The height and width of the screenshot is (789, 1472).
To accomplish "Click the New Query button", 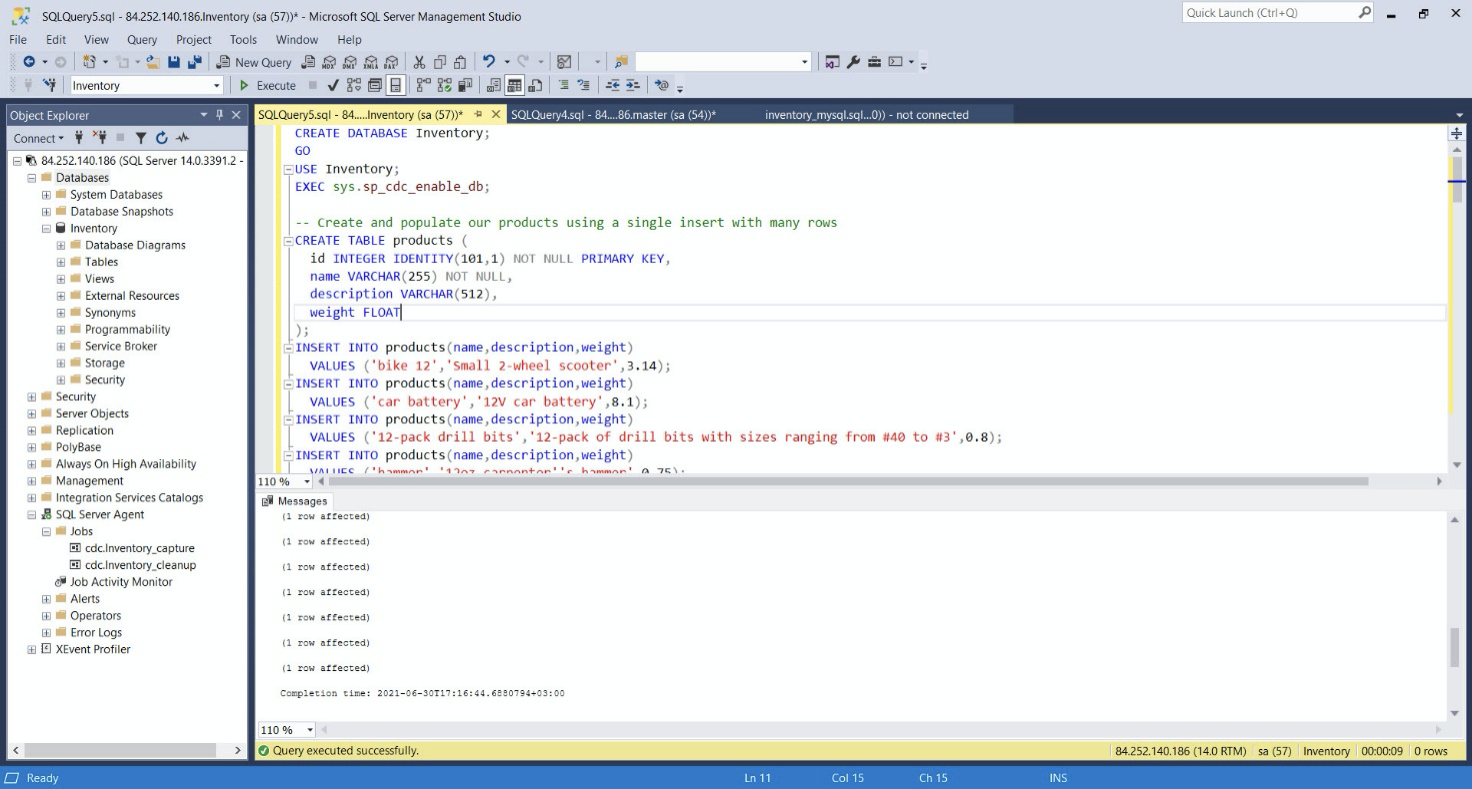I will (x=253, y=62).
